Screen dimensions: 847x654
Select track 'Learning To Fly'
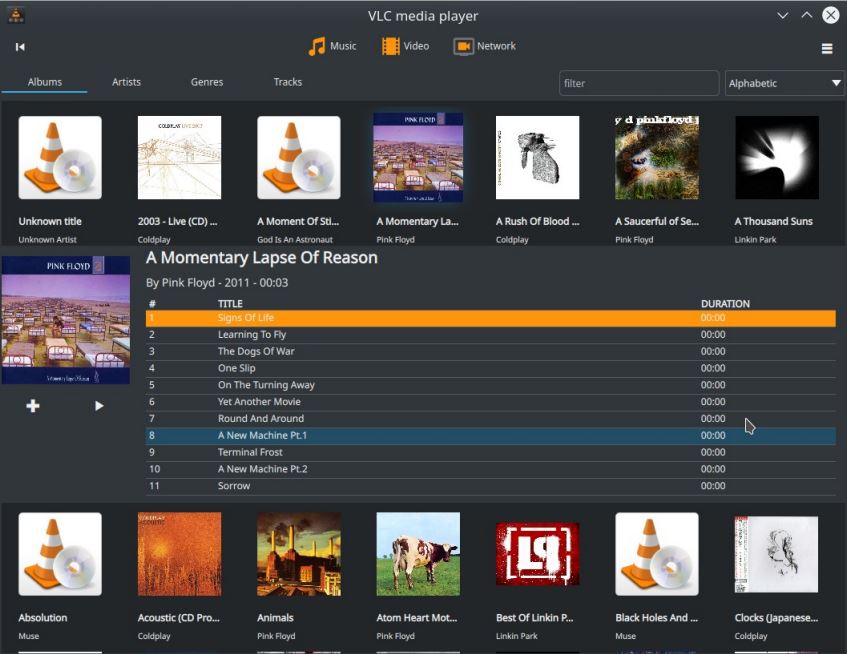click(490, 335)
